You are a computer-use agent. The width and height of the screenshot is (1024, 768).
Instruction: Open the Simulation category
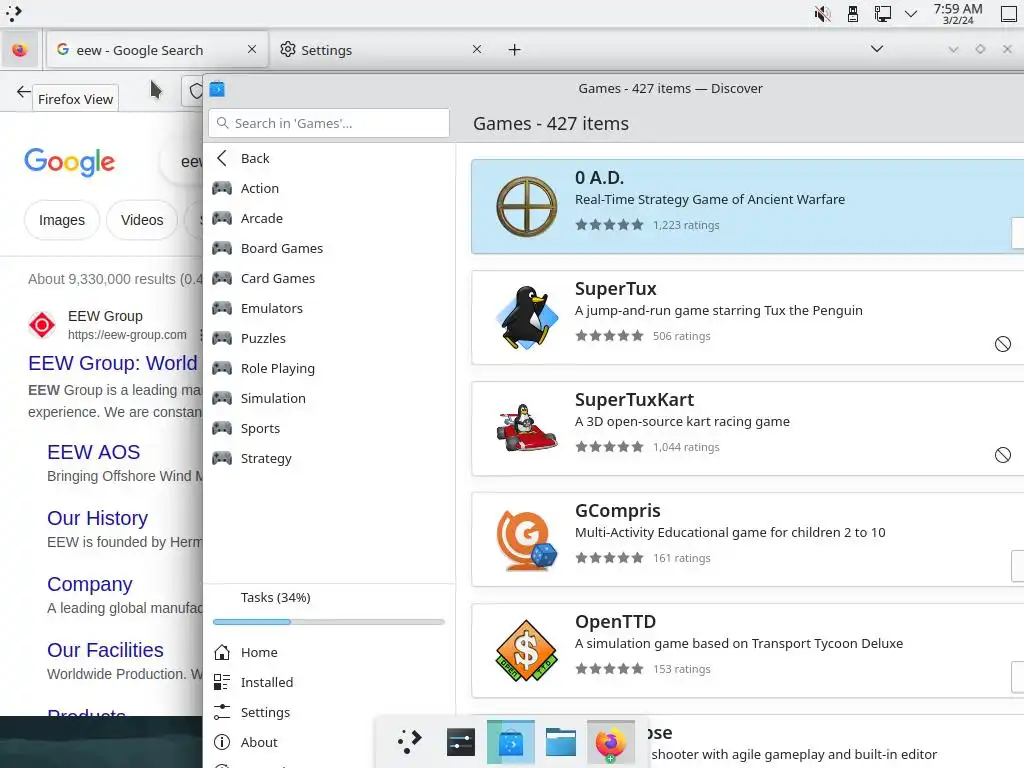tap(328, 398)
